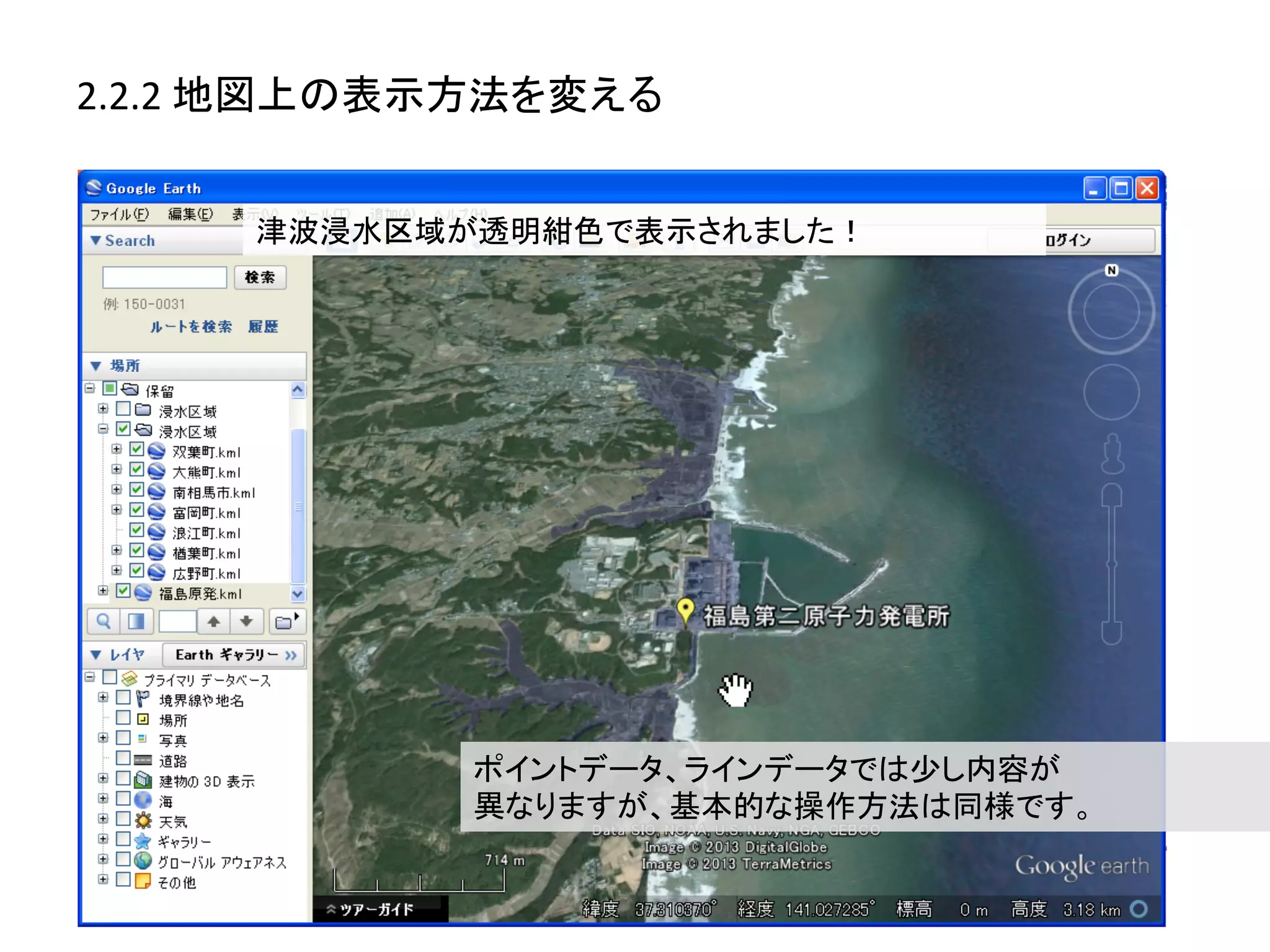Click the Street View pegman icon

point(1112,452)
